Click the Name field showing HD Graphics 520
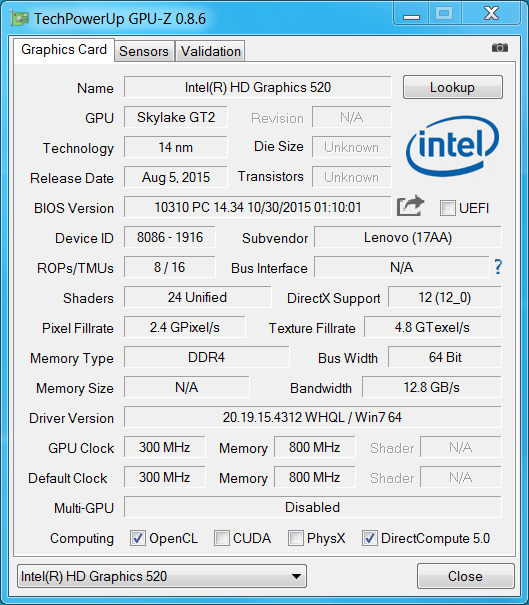The image size is (529, 605). click(258, 87)
